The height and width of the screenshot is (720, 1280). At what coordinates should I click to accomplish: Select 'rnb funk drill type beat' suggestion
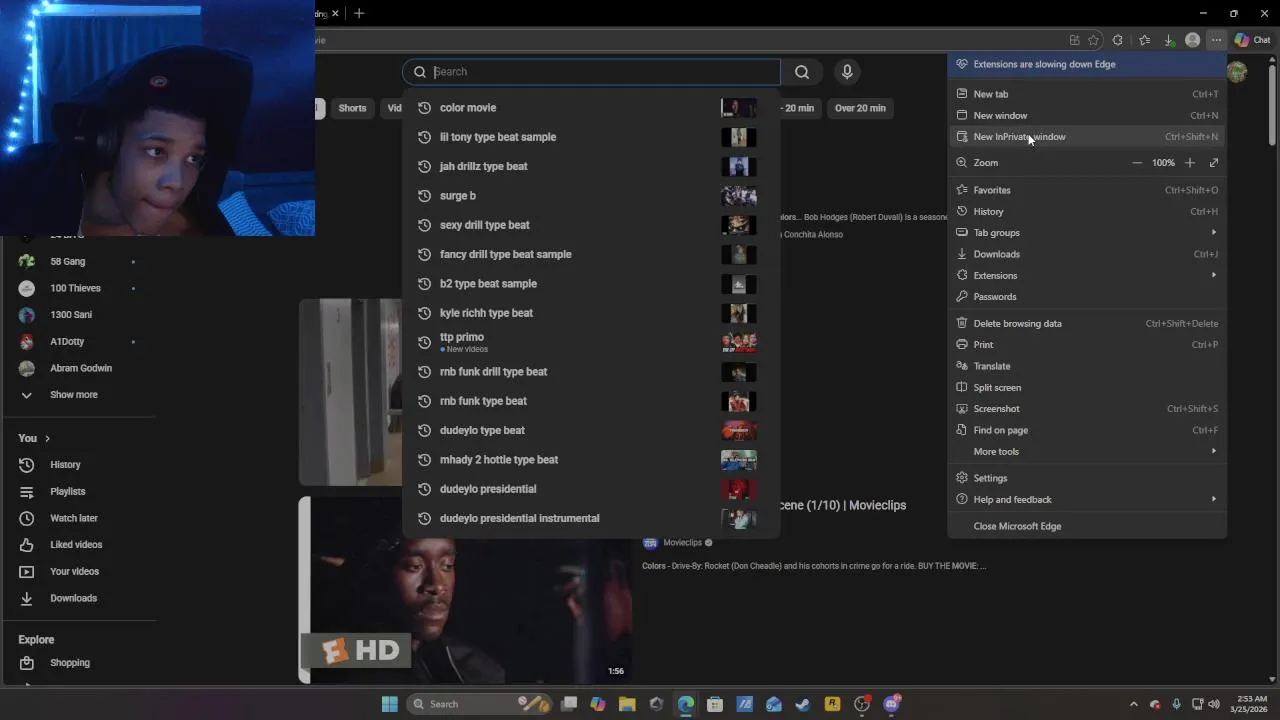[x=590, y=372]
